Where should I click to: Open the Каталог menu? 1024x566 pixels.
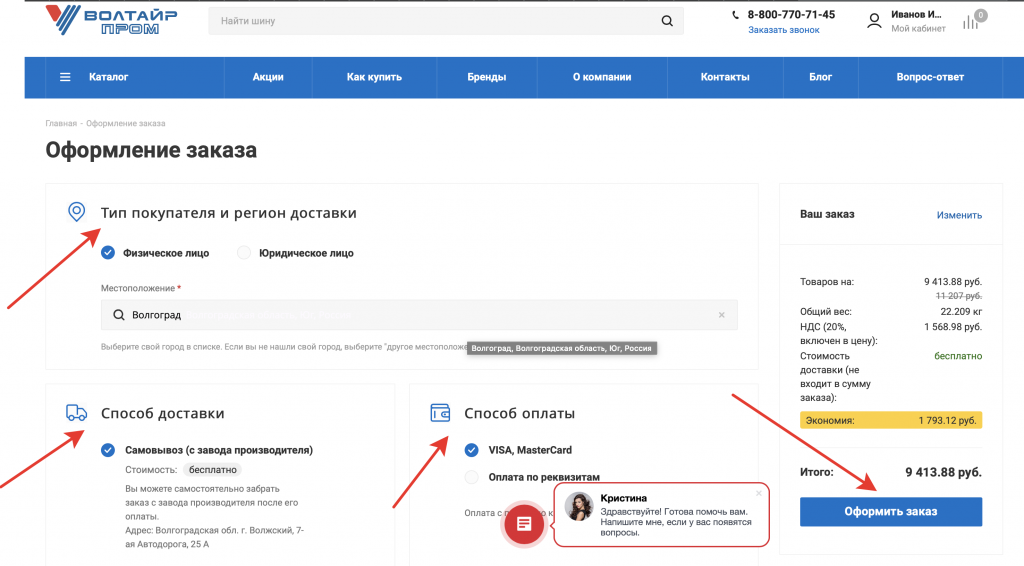(95, 77)
